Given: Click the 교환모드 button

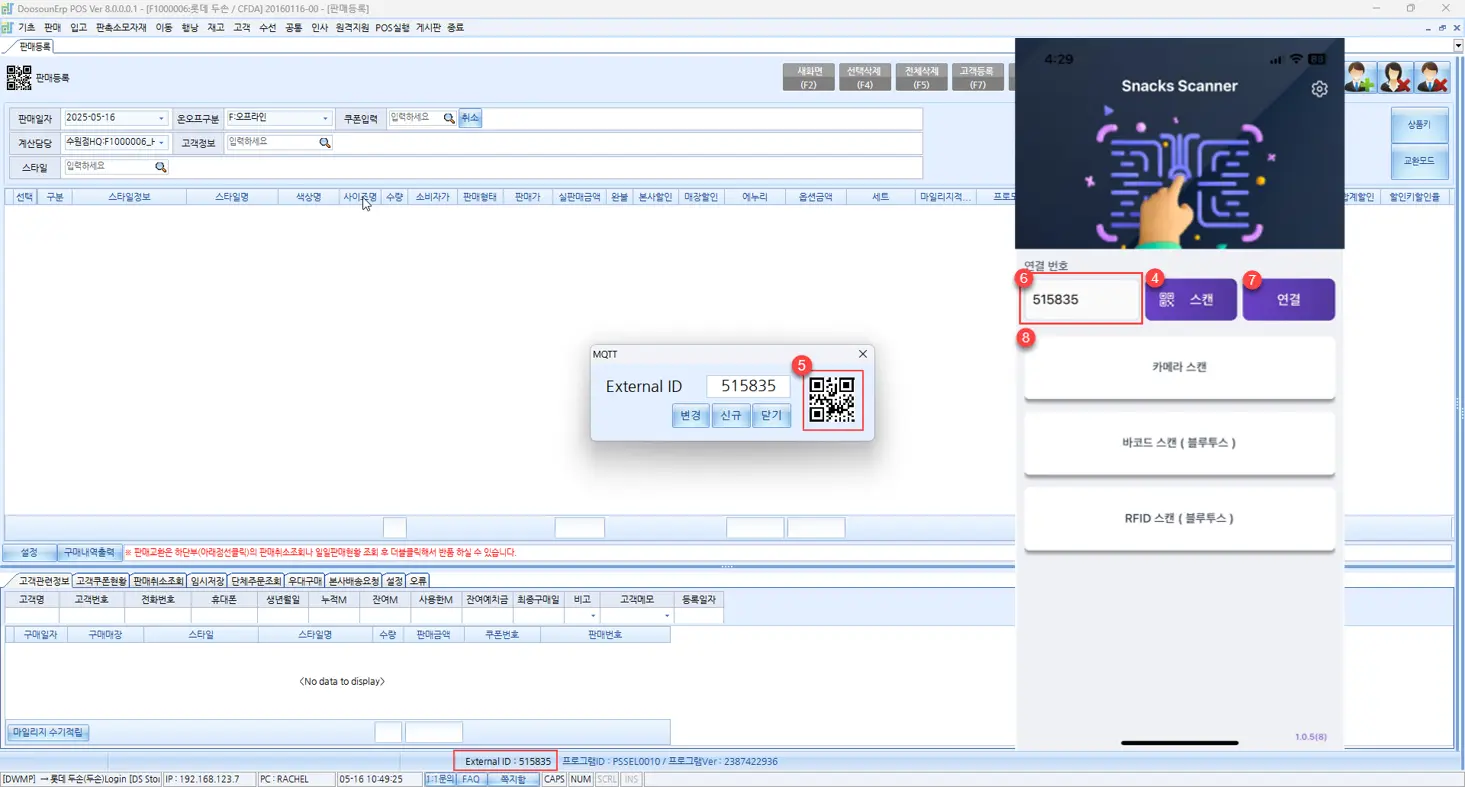Looking at the screenshot, I should point(1419,161).
